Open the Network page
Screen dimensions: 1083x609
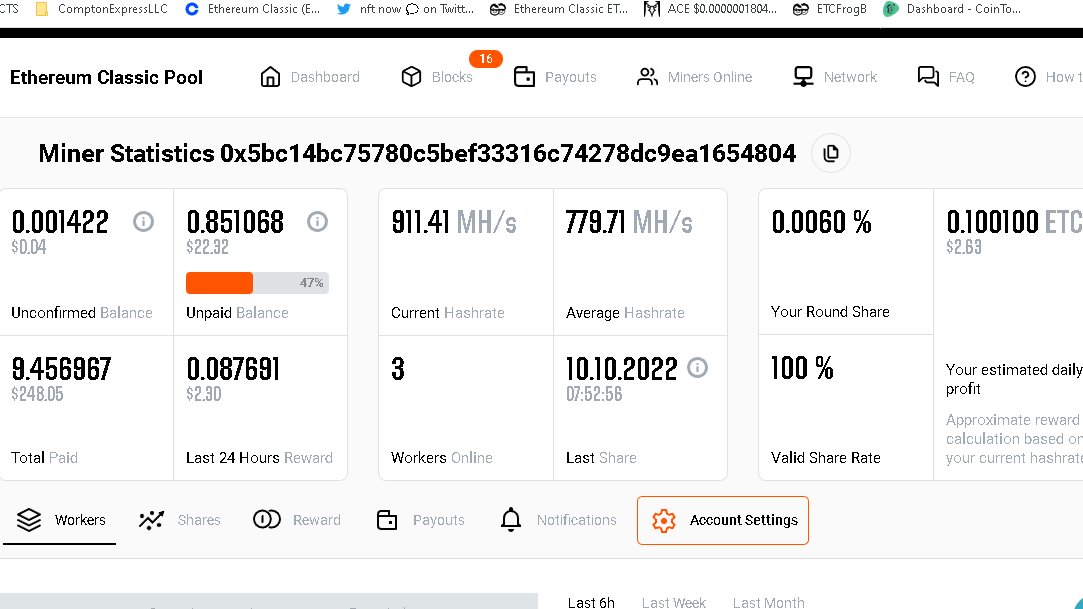point(850,77)
